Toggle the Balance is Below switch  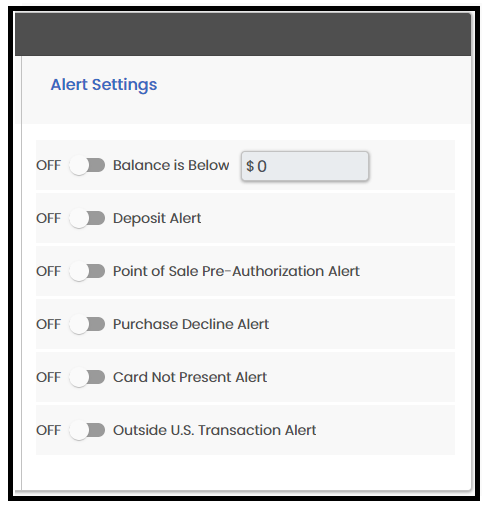coord(87,165)
